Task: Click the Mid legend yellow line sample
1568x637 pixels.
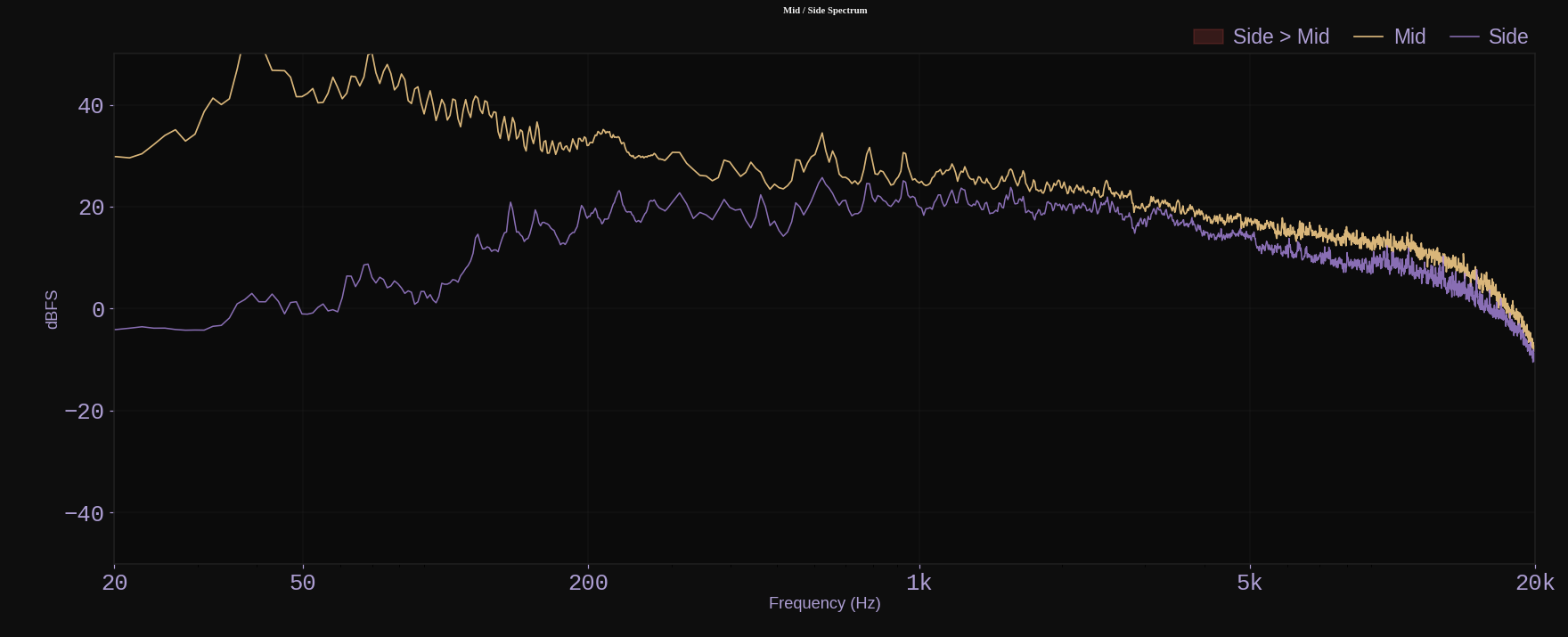Action: coord(1368,37)
